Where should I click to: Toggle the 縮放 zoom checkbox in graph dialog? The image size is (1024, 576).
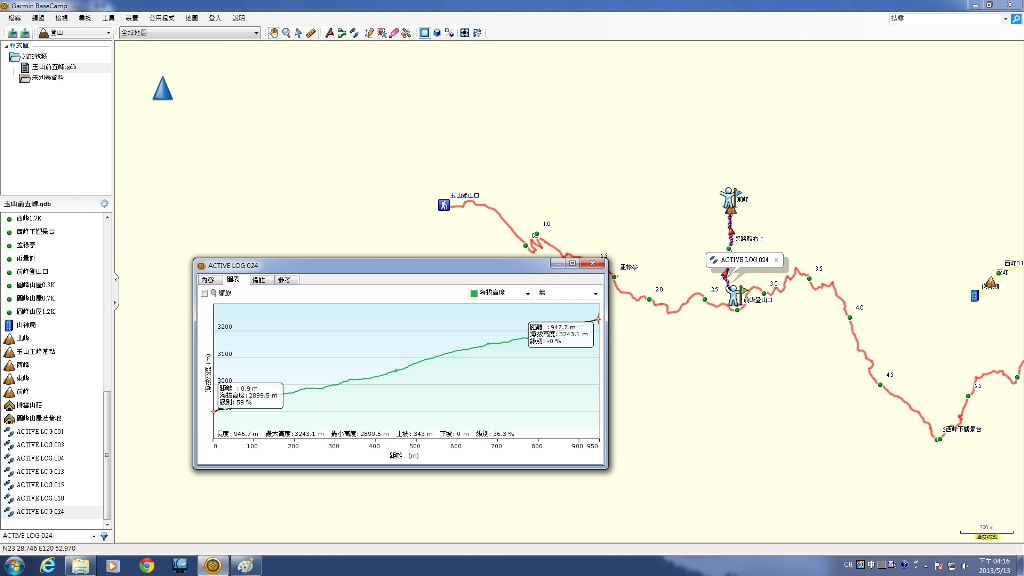pyautogui.click(x=204, y=293)
